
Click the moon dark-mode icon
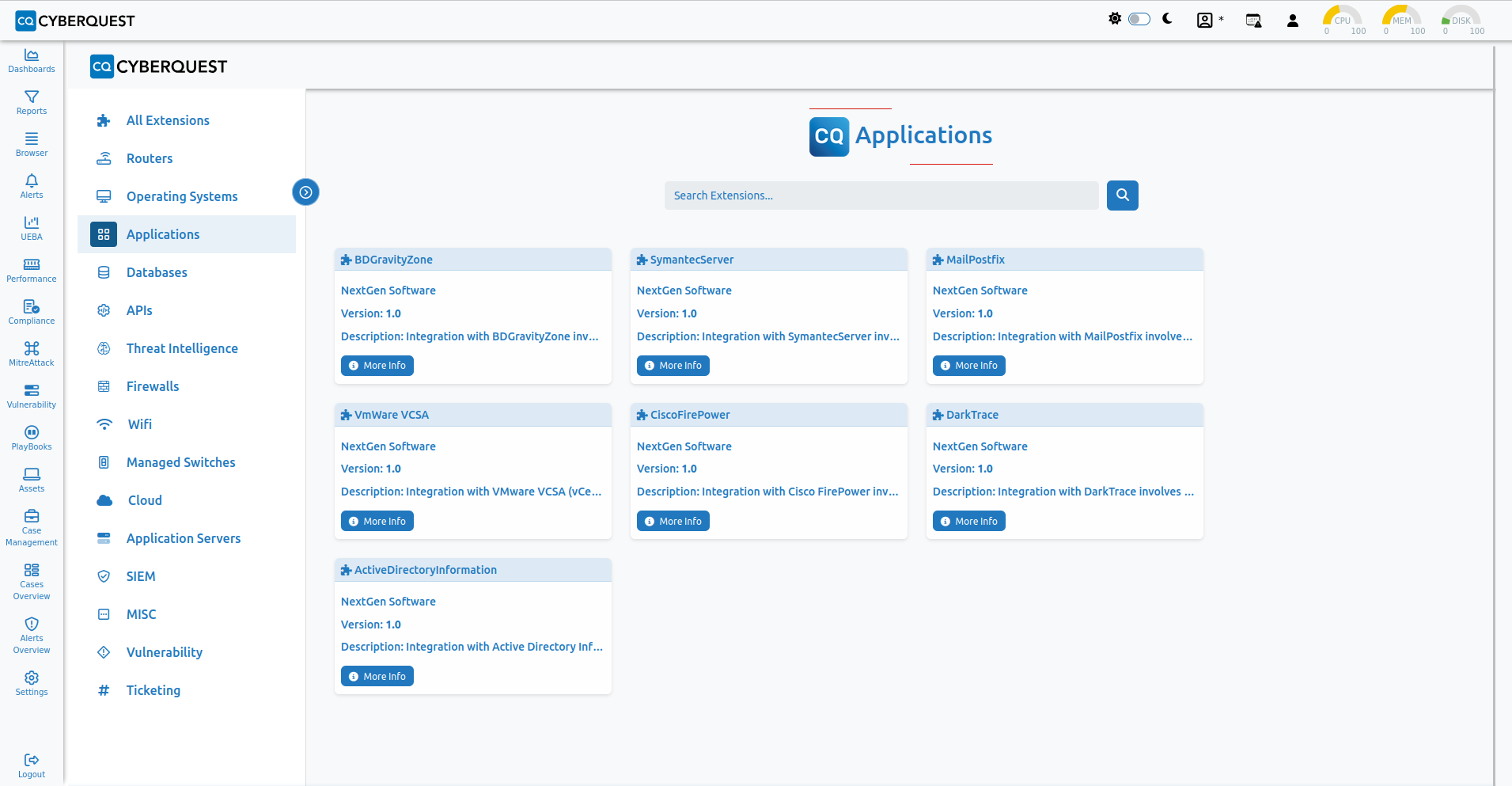(1168, 18)
